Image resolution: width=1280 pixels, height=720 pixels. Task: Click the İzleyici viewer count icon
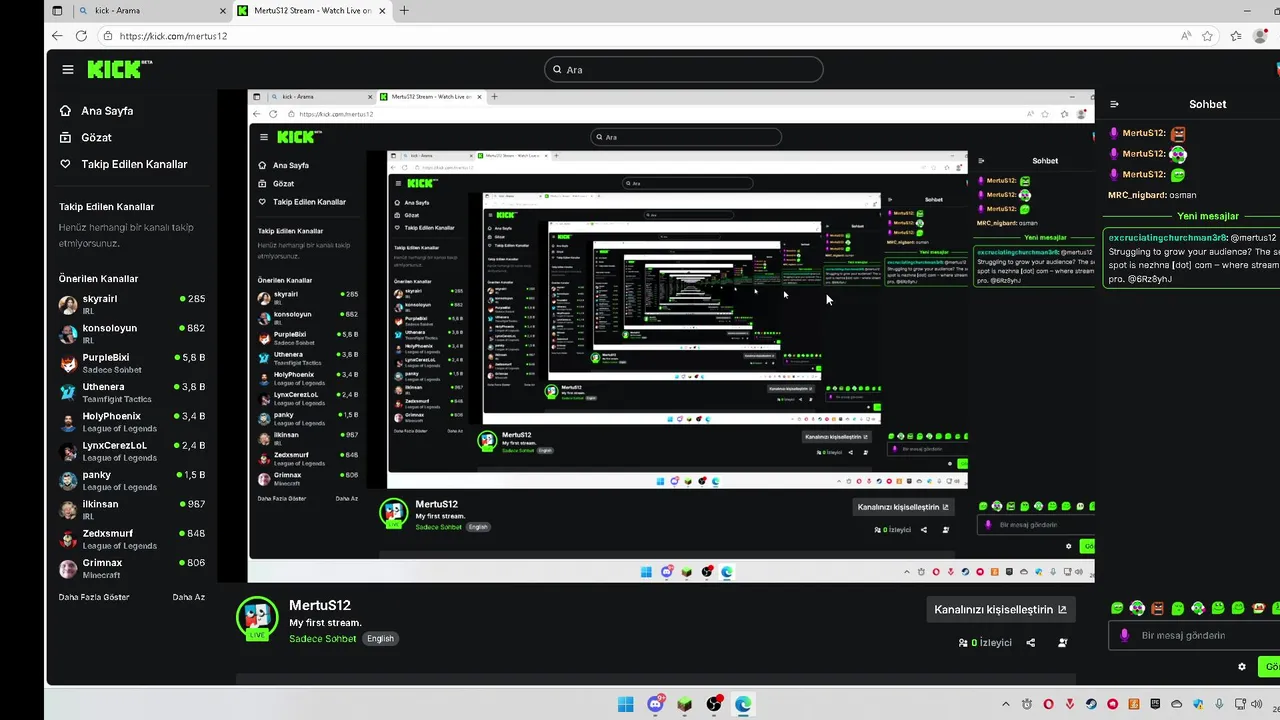pyautogui.click(x=963, y=643)
